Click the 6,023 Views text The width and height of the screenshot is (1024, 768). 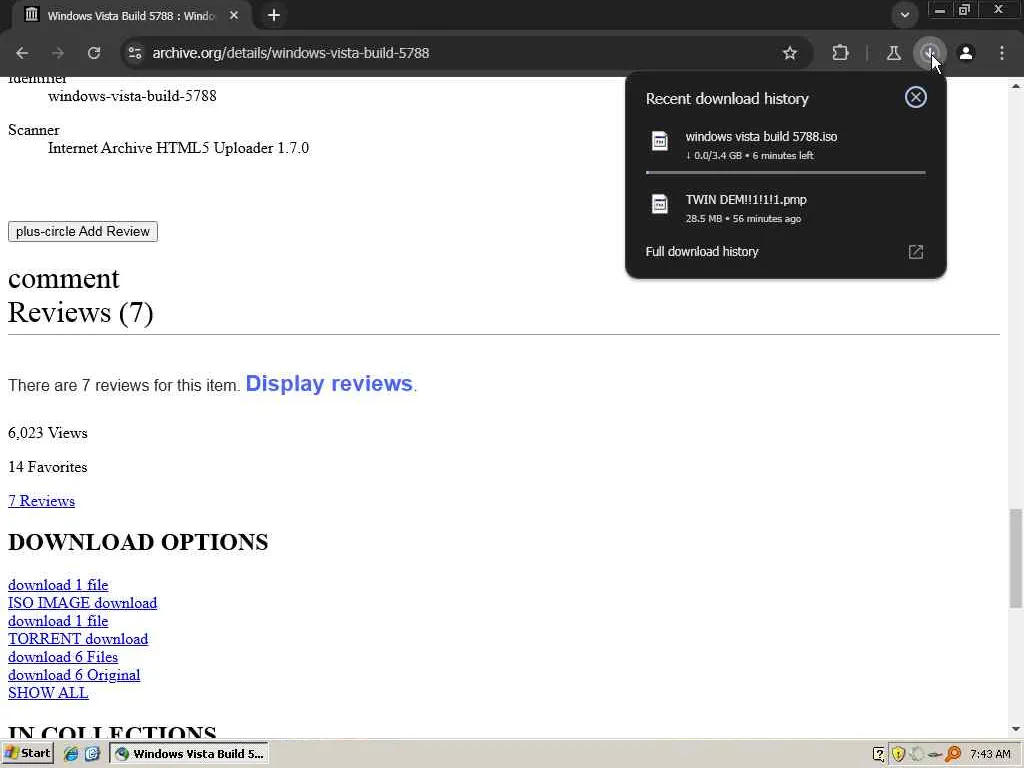[x=48, y=433]
